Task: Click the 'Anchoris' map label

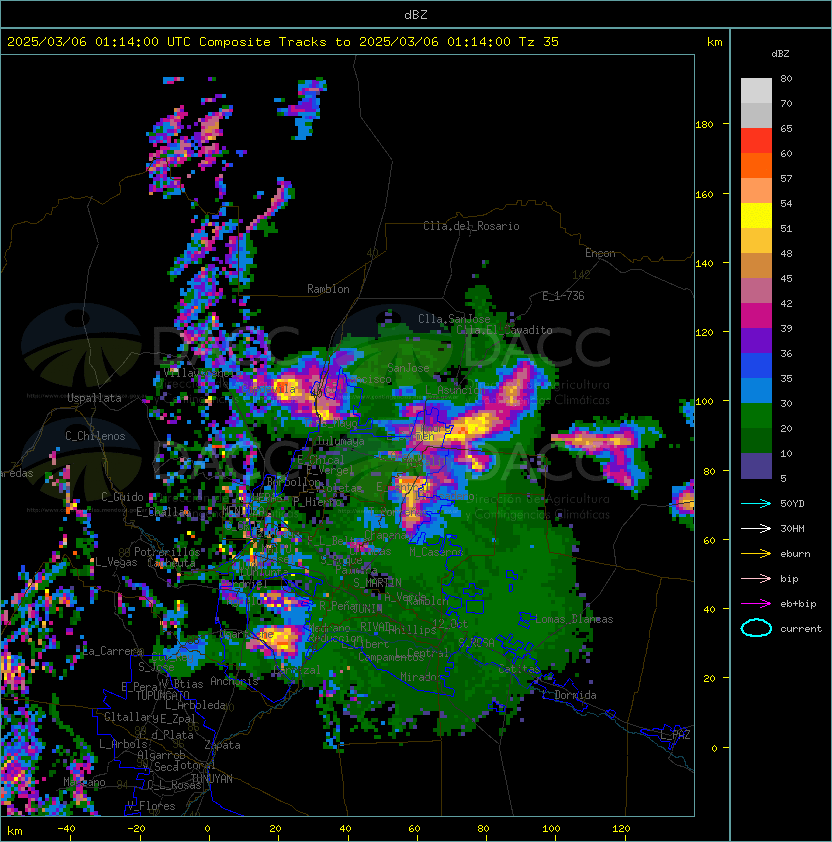Action: 234,681
